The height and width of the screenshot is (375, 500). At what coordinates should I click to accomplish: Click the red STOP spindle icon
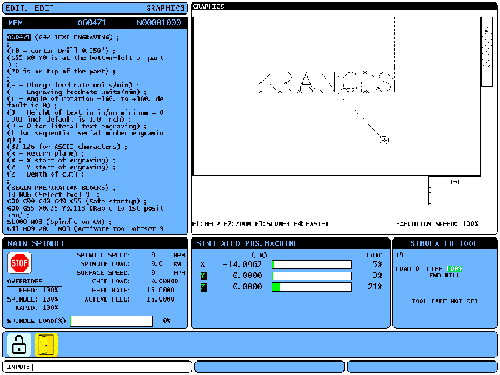19,263
